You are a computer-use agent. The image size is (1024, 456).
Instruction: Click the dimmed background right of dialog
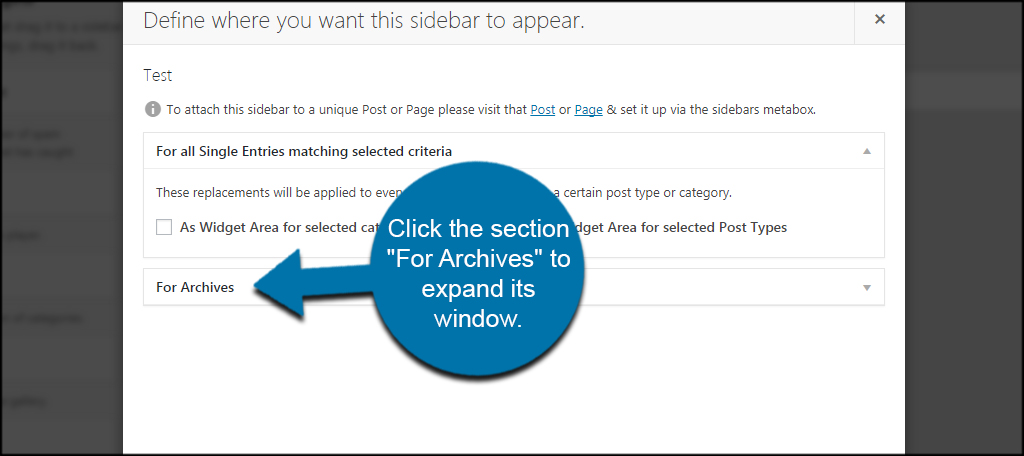click(964, 228)
